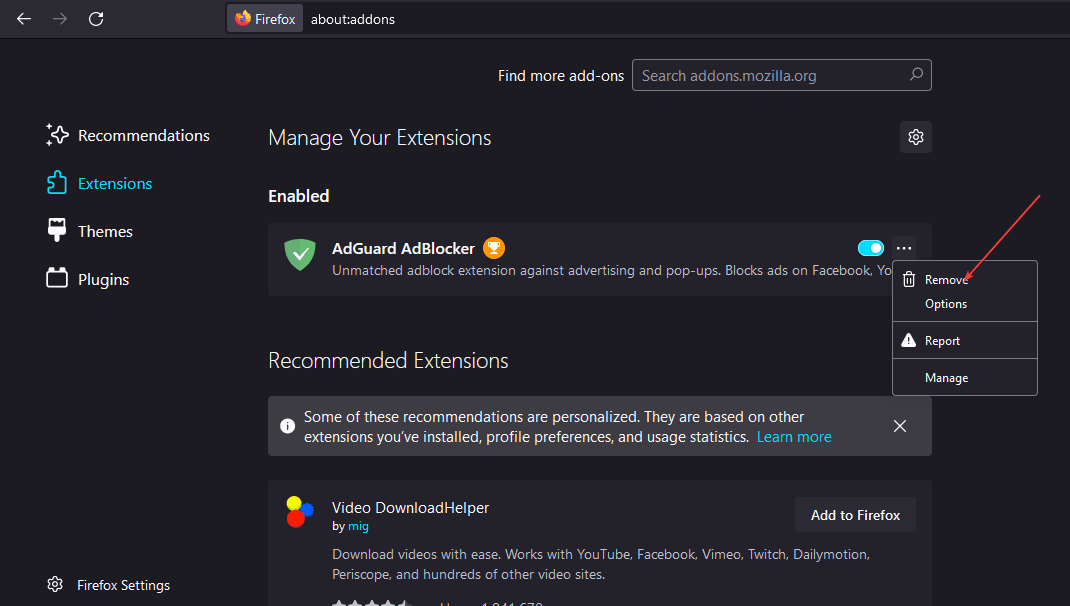Click the orange recommended trophy badge
This screenshot has height=606, width=1070.
click(494, 248)
